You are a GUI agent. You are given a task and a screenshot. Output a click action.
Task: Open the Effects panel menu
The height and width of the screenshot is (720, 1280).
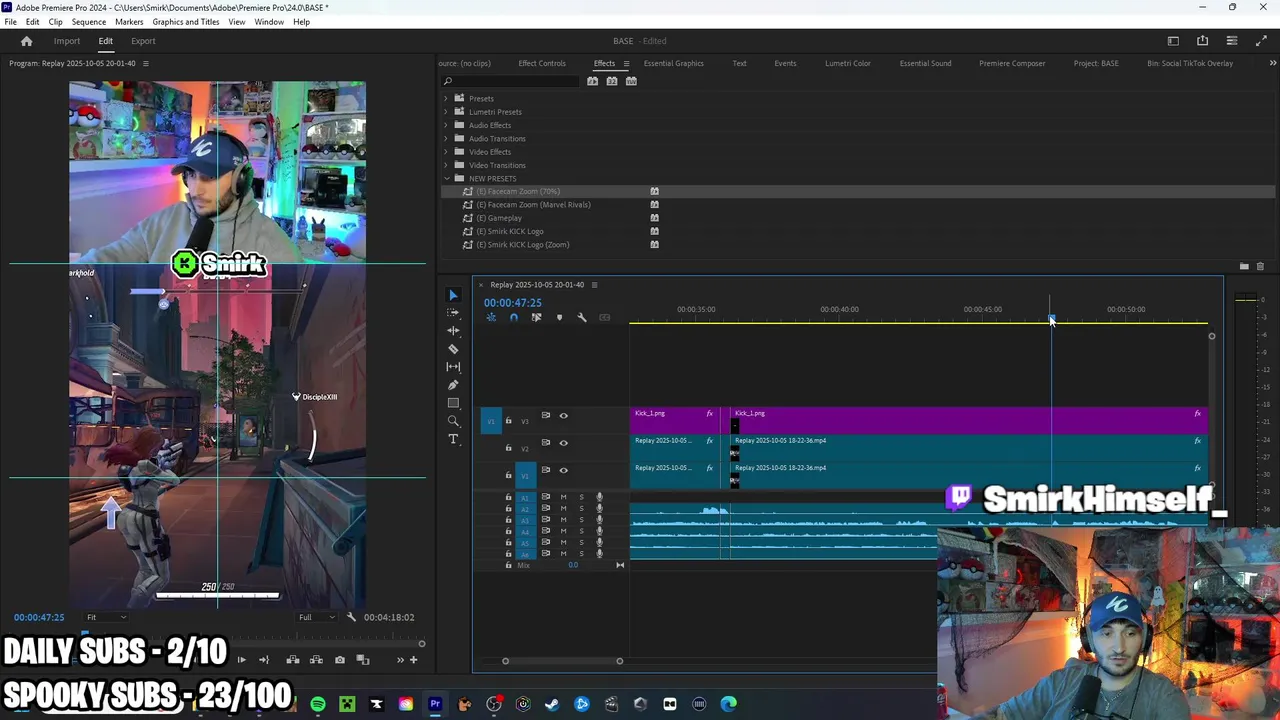pos(627,64)
